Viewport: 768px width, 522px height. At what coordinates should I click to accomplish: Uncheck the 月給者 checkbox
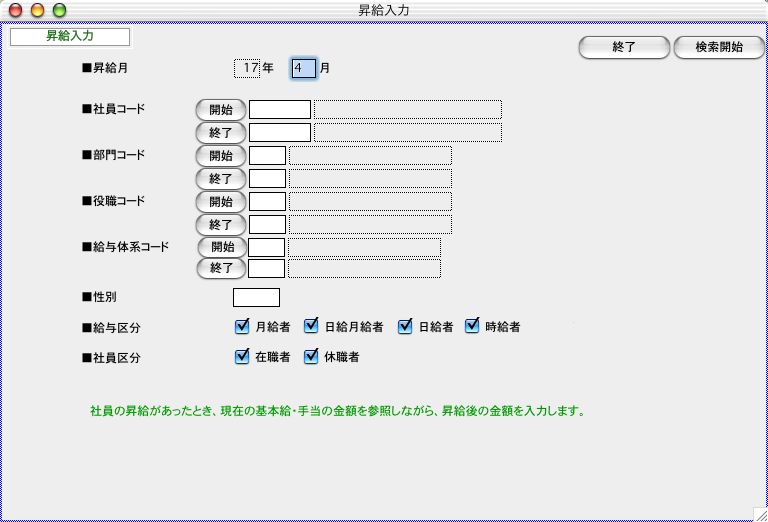pyautogui.click(x=242, y=326)
